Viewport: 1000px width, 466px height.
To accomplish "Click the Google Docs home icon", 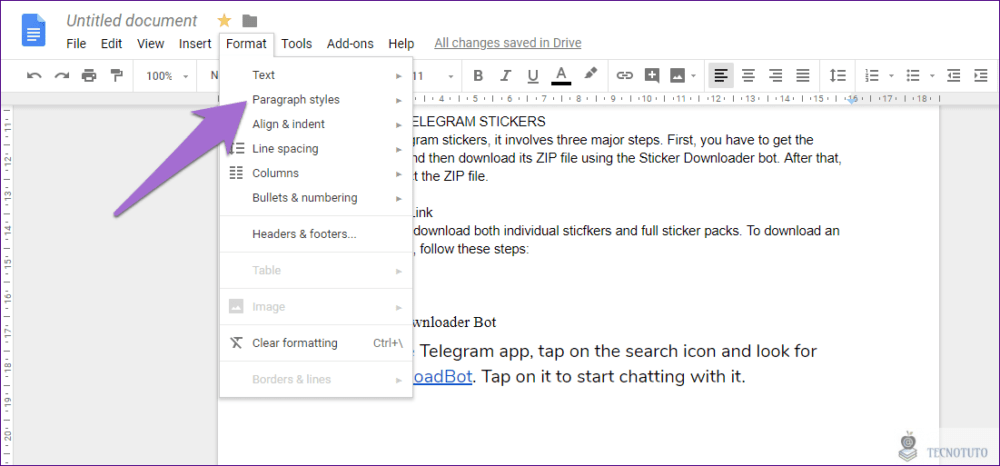I will click(33, 30).
